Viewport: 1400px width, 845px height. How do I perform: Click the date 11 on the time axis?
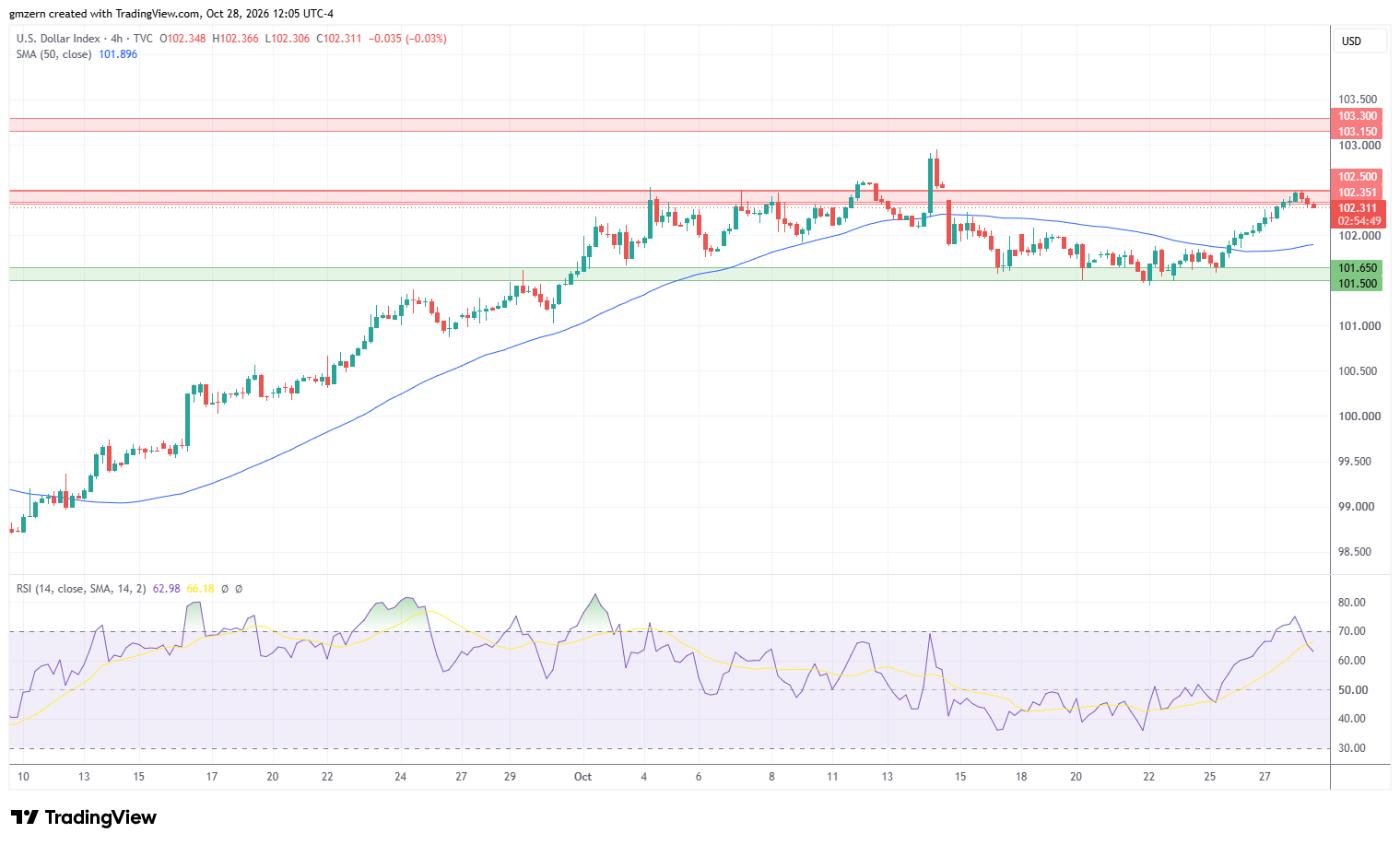point(832,777)
